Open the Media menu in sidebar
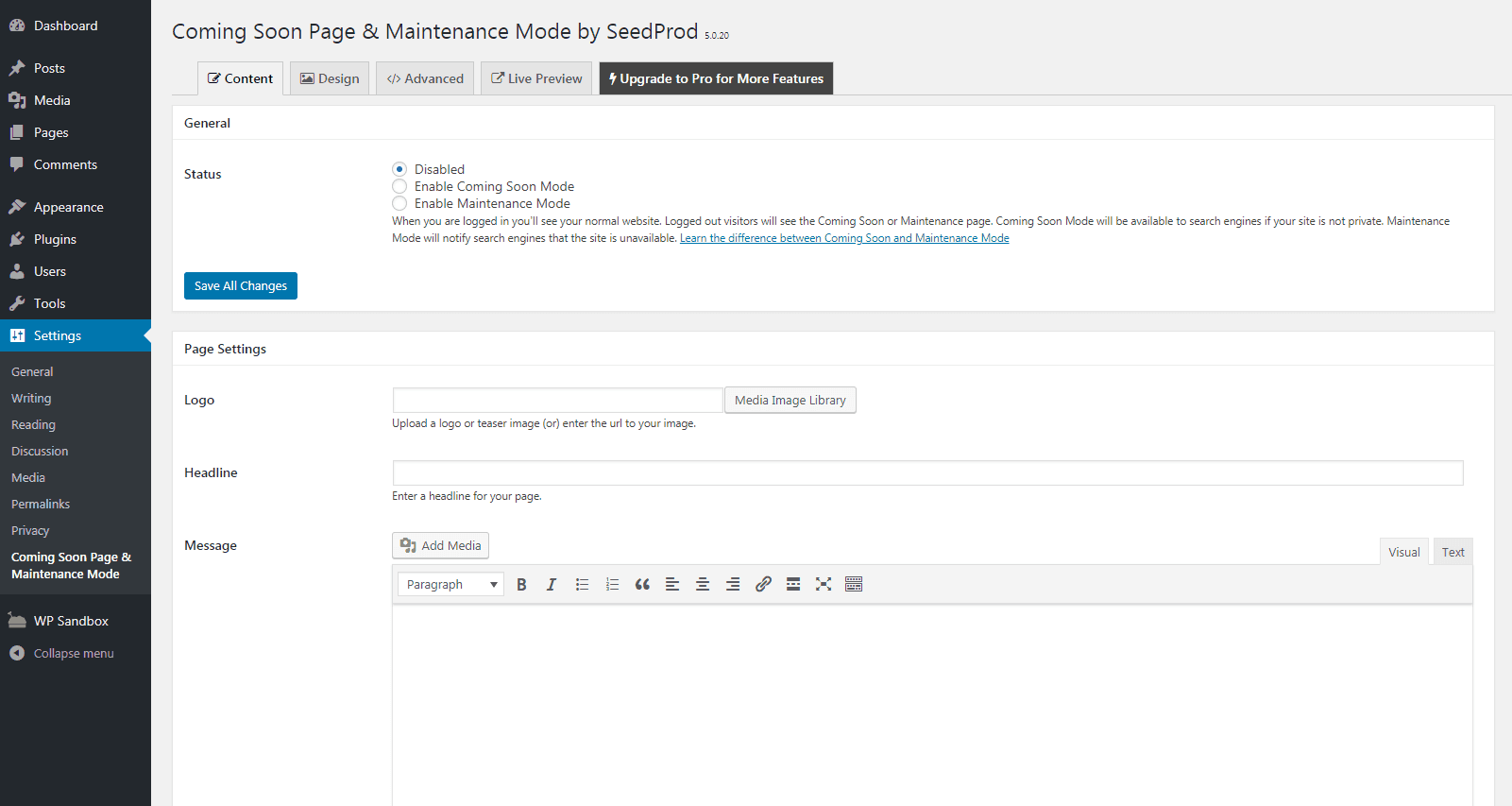 76,100
